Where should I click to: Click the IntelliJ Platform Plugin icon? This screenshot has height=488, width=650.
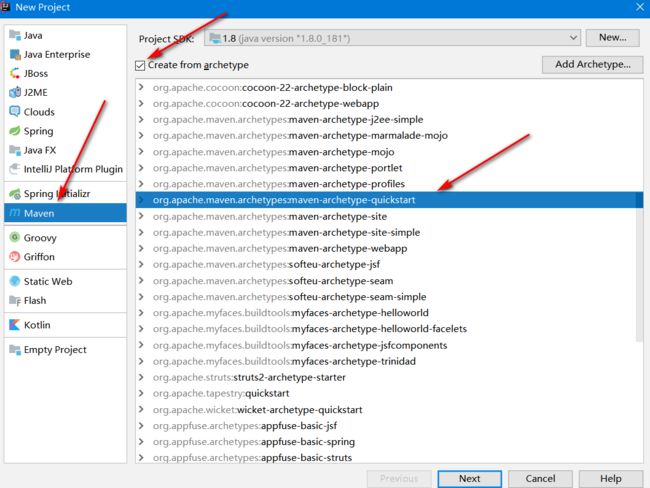pyautogui.click(x=15, y=169)
